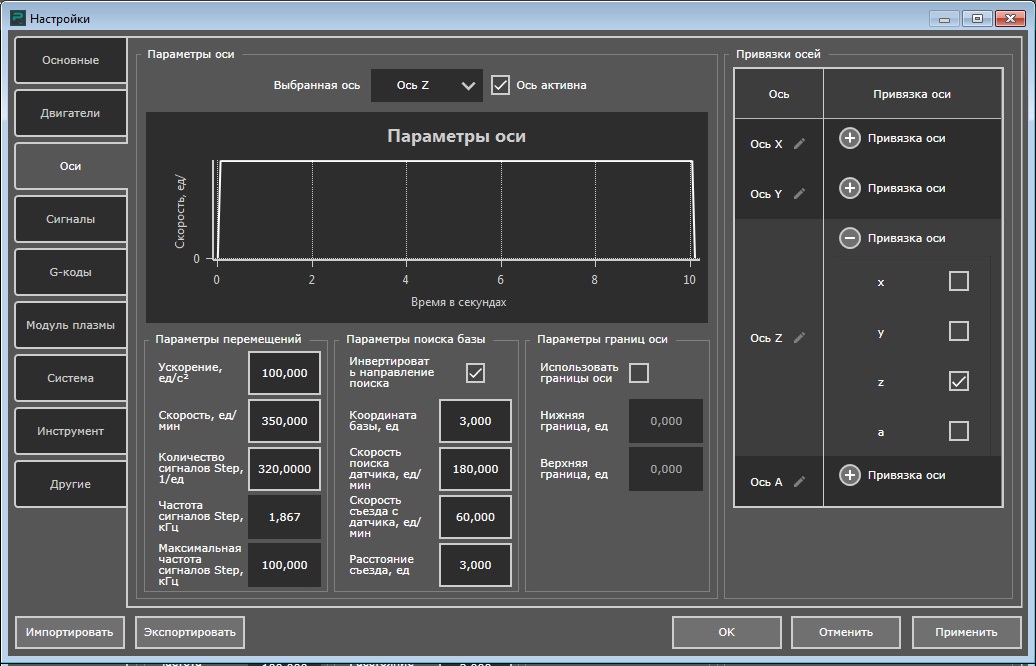The width and height of the screenshot is (1036, 666).
Task: Check the x binding checkbox for Ось Z
Action: pos(958,281)
